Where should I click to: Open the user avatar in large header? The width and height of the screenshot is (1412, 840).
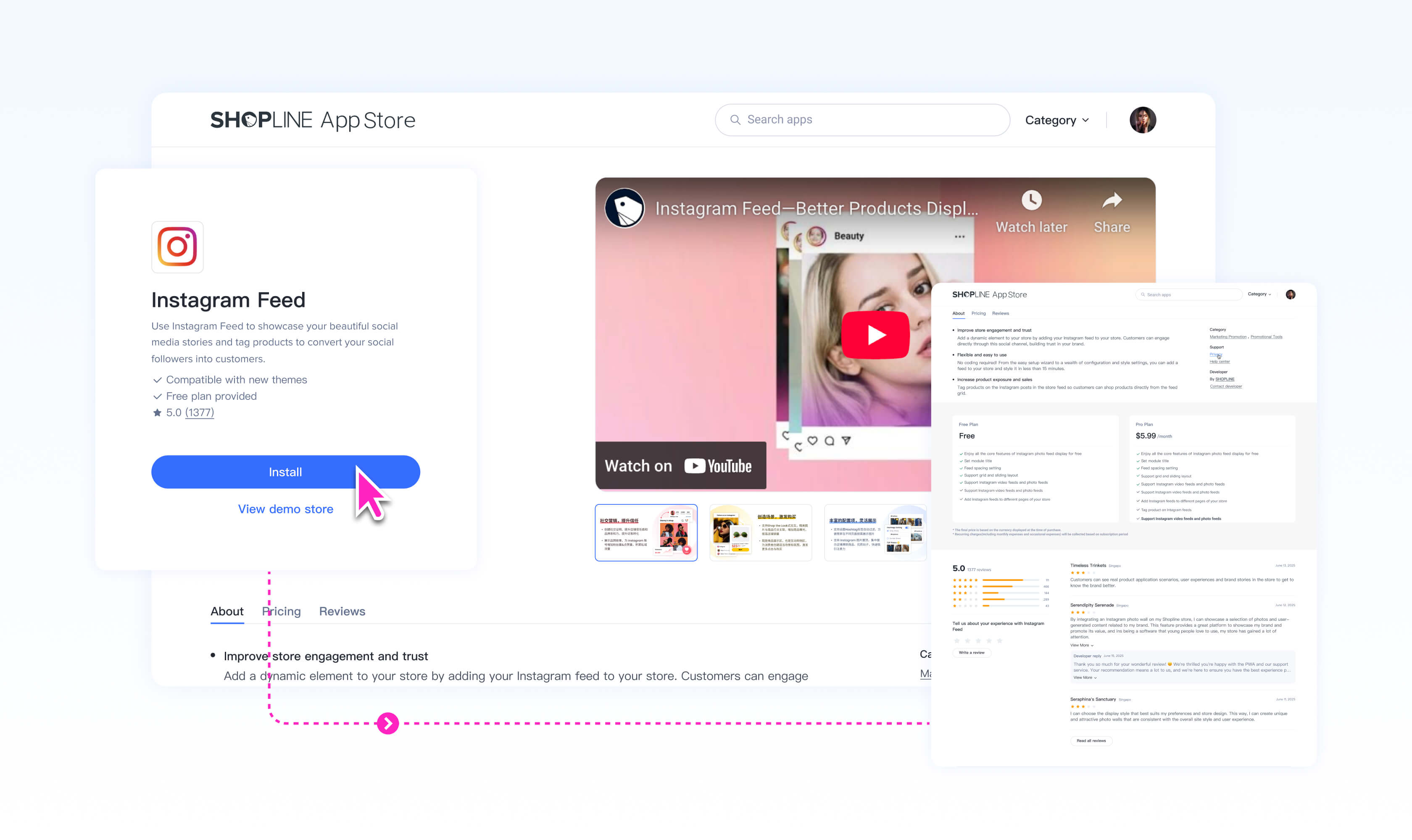[x=1142, y=120]
